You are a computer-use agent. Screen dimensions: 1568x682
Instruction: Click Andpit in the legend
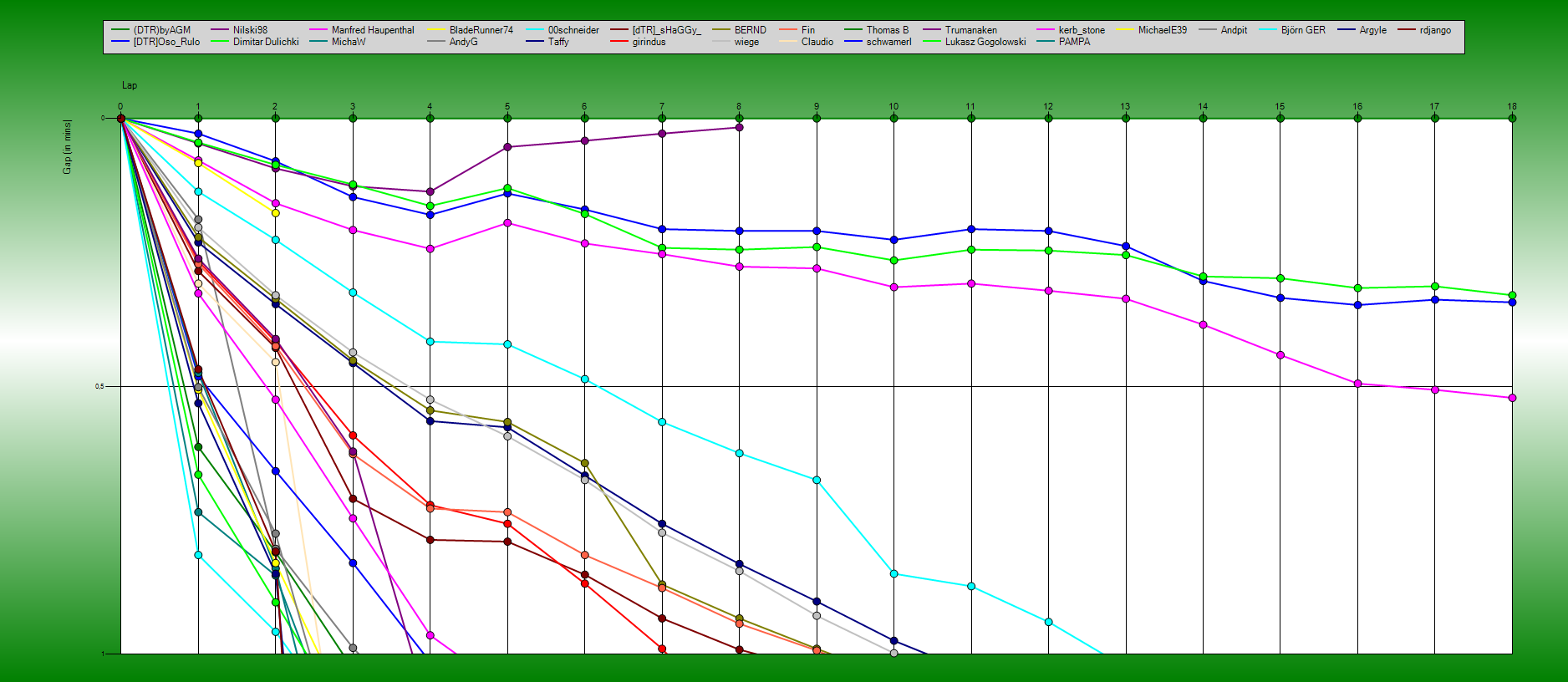tap(1234, 30)
